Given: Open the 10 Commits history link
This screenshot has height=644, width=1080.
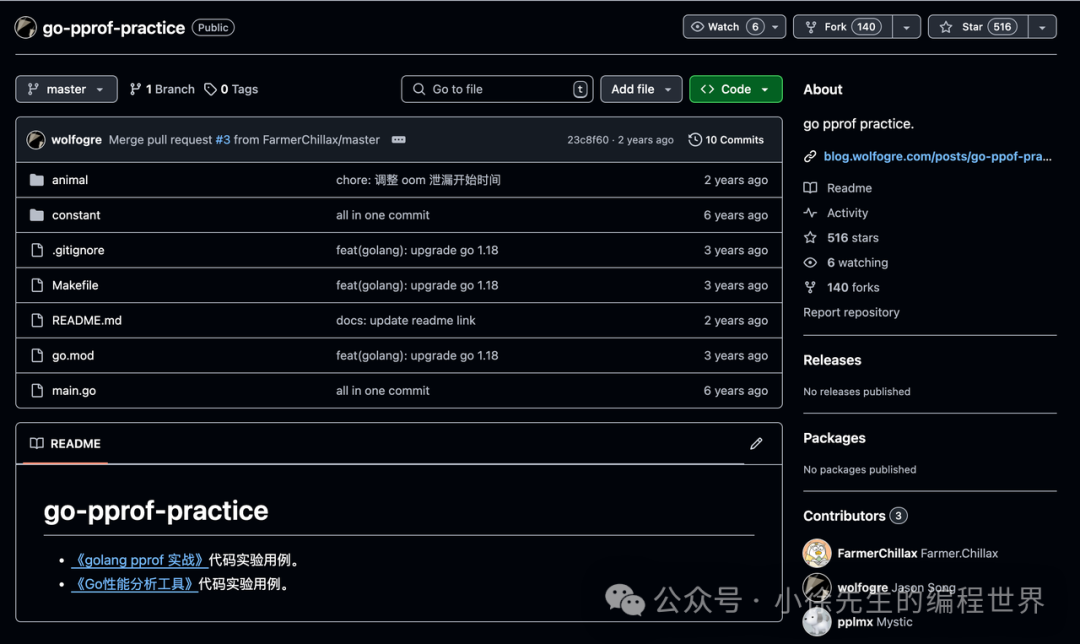Looking at the screenshot, I should click(x=726, y=140).
